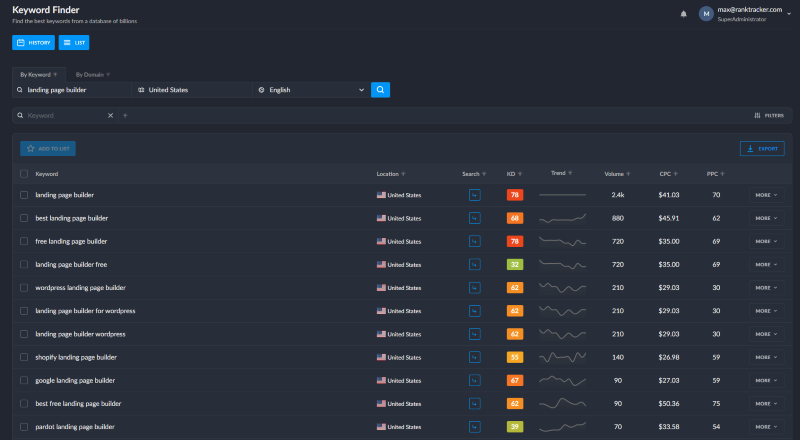Image resolution: width=800 pixels, height=440 pixels.
Task: Check the landing page builder row checkbox
Action: [x=24, y=195]
